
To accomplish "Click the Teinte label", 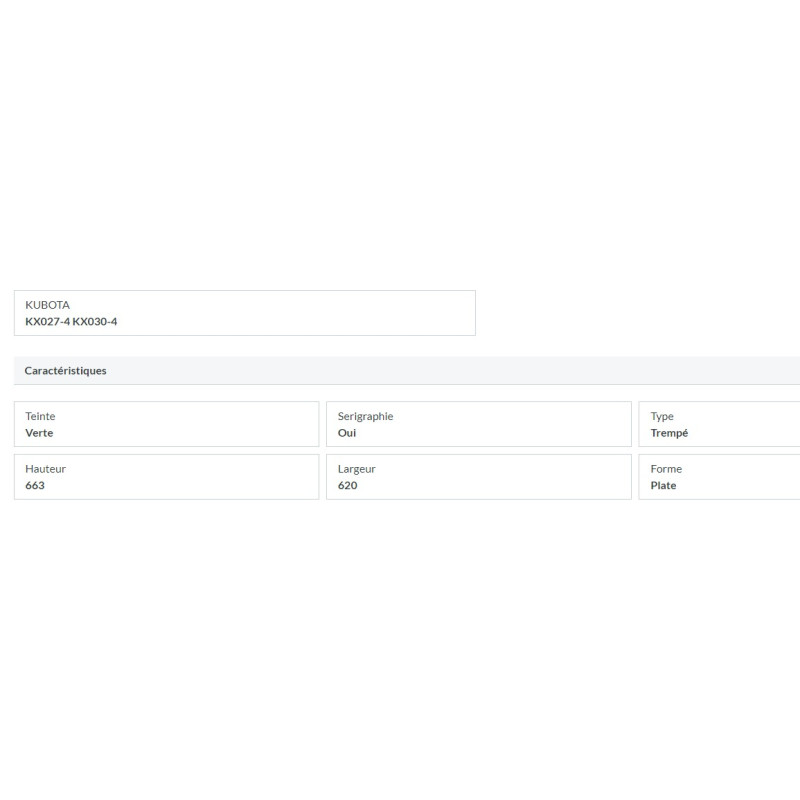I will click(40, 416).
